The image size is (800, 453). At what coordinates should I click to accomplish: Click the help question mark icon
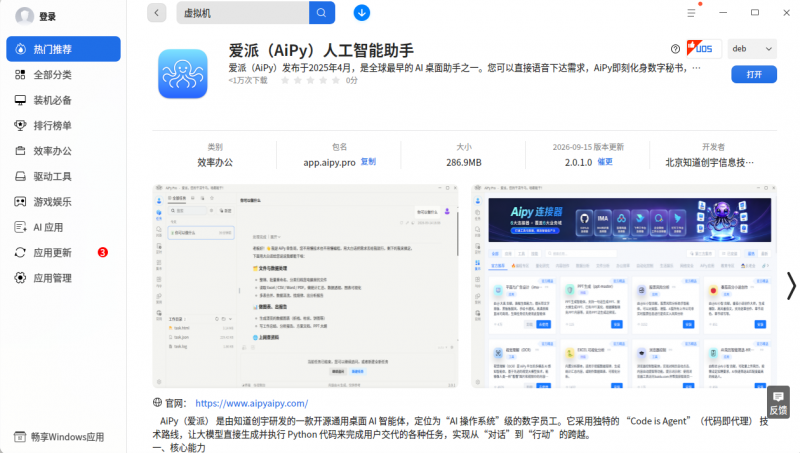(x=676, y=49)
